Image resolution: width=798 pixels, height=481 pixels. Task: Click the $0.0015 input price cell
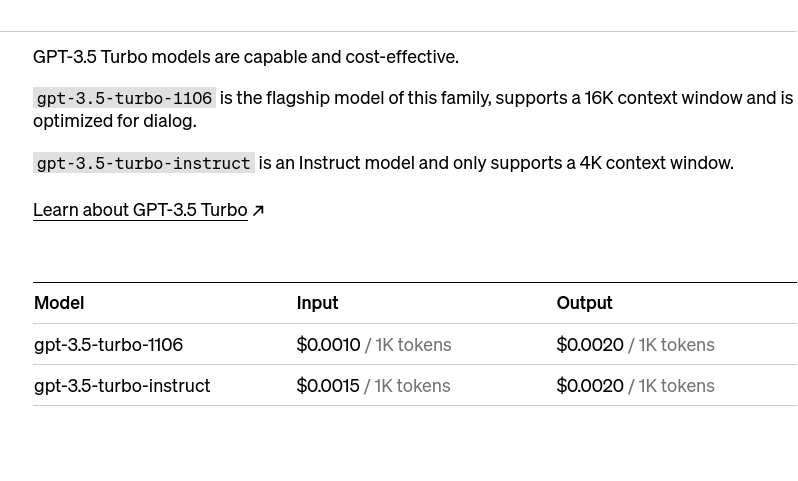328,386
